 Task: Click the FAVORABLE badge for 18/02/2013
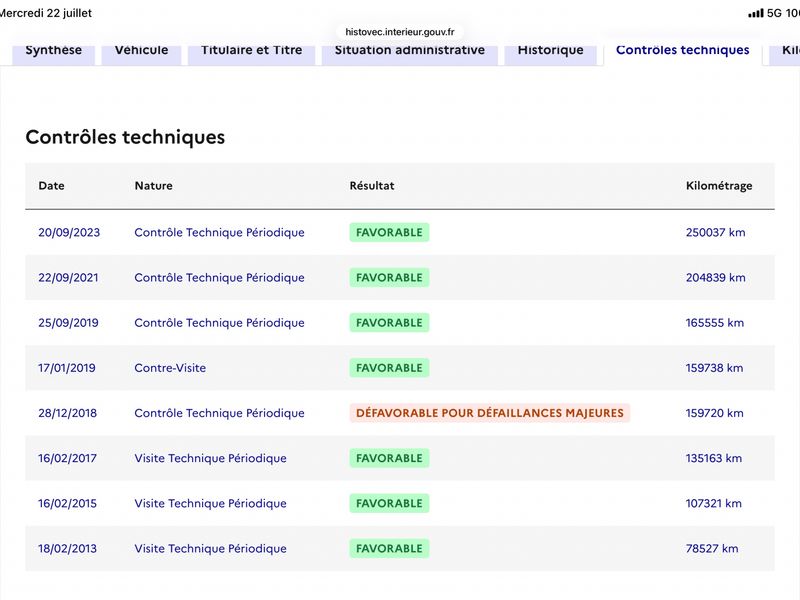389,548
